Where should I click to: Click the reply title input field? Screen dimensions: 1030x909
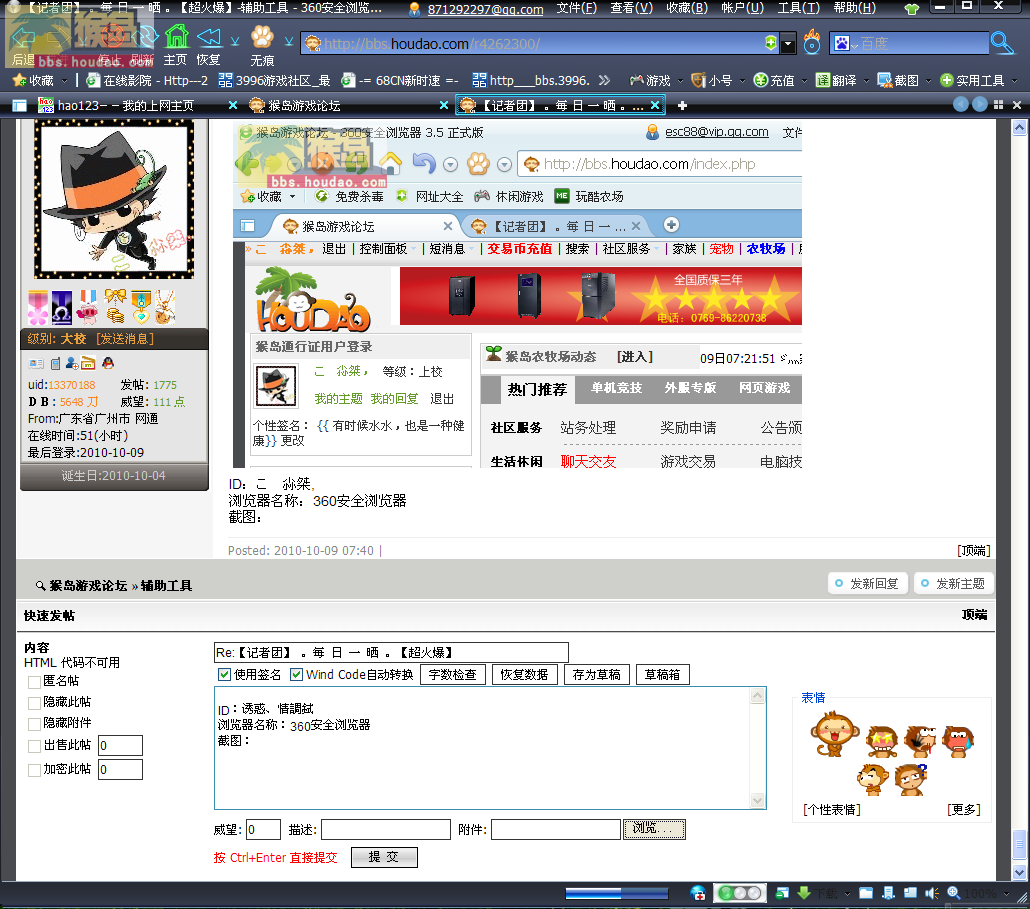coord(391,652)
